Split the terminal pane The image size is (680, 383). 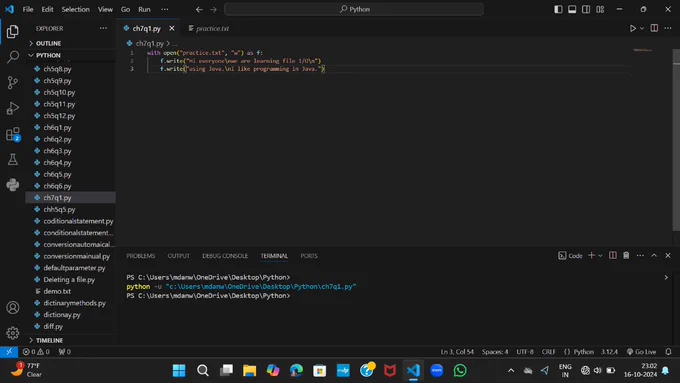(x=613, y=255)
